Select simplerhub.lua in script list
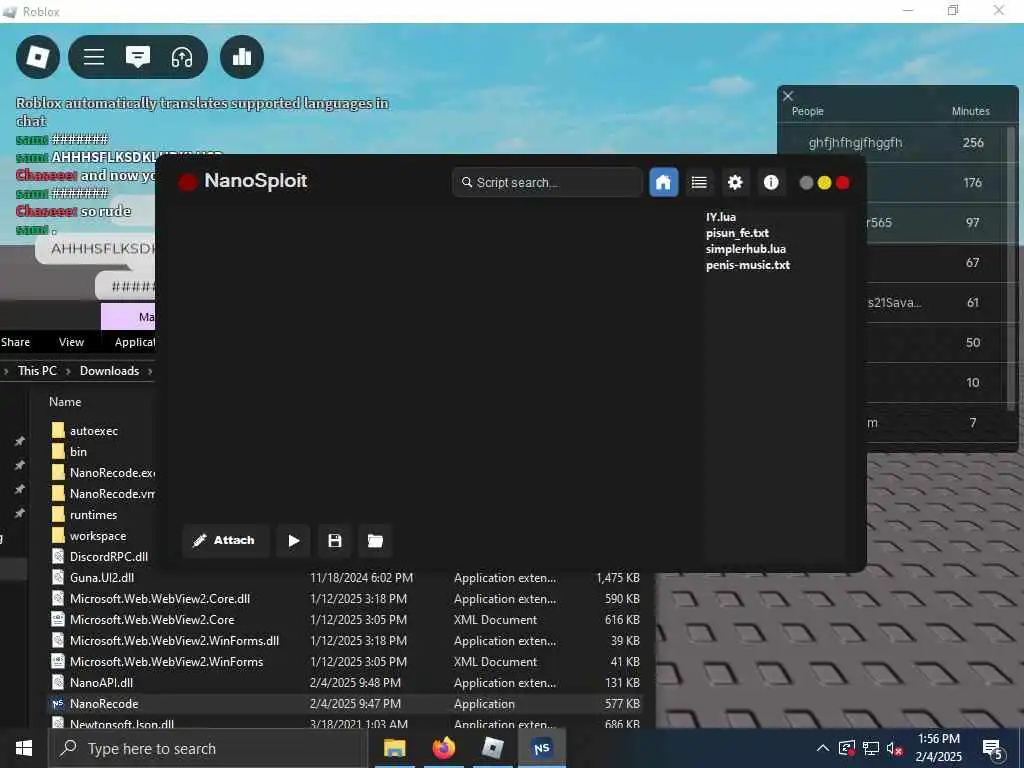This screenshot has width=1024, height=768. pos(746,249)
